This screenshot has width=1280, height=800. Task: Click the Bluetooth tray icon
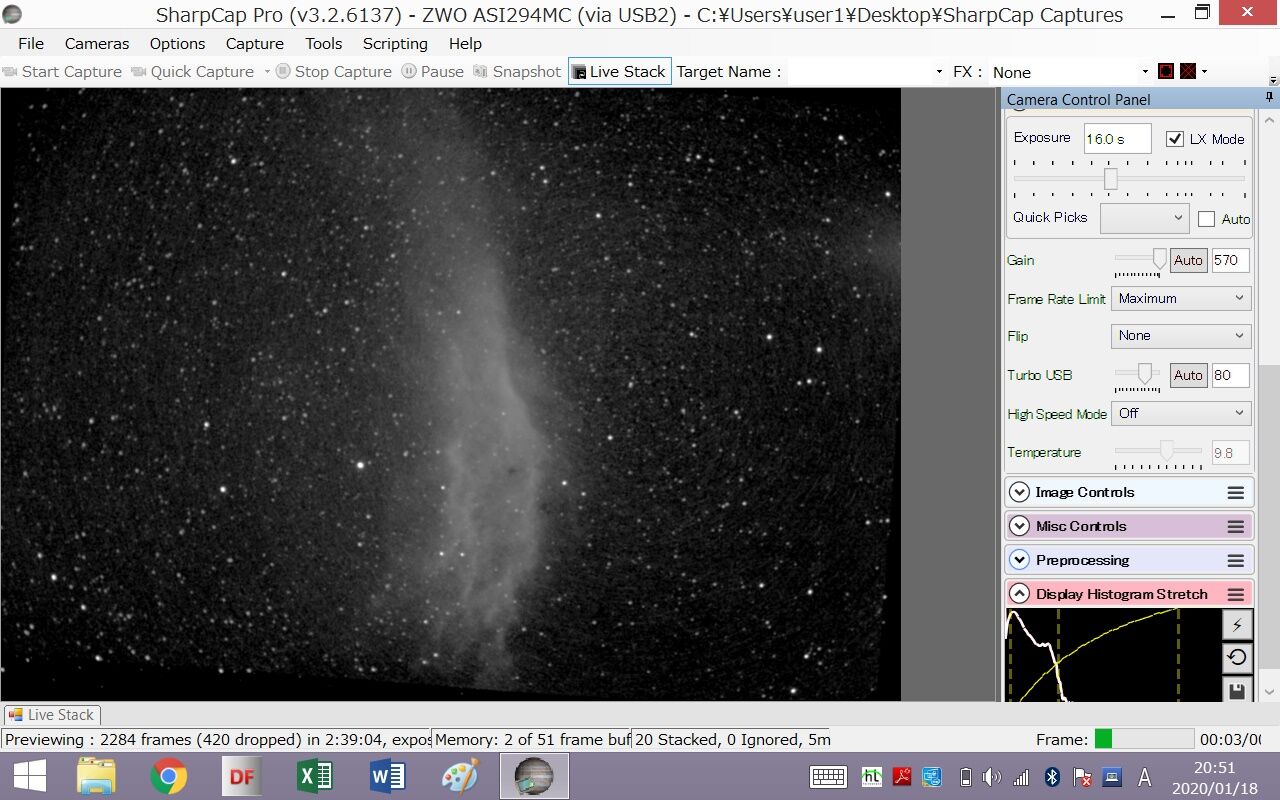tap(1052, 777)
